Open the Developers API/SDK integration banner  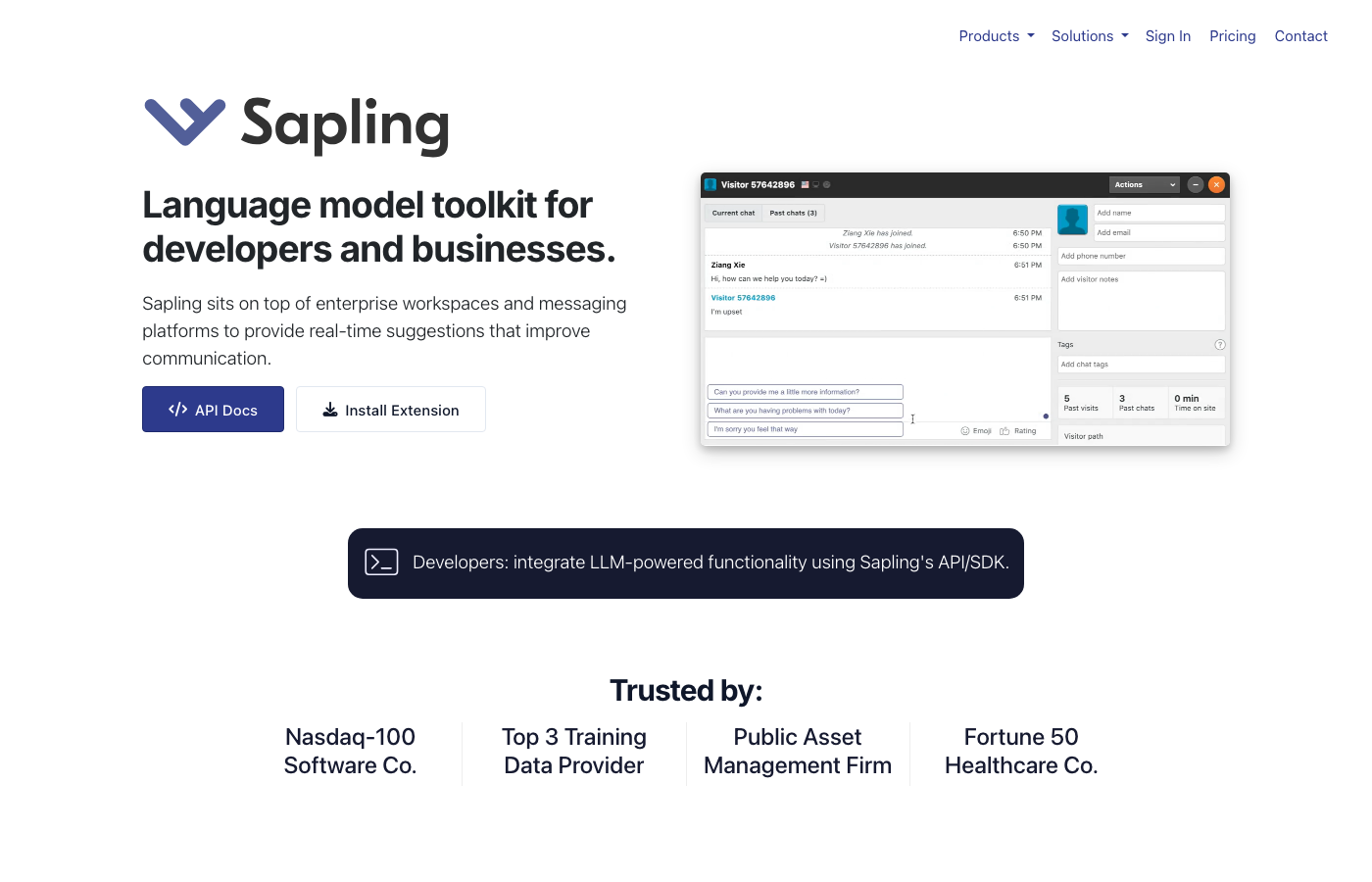pos(686,563)
